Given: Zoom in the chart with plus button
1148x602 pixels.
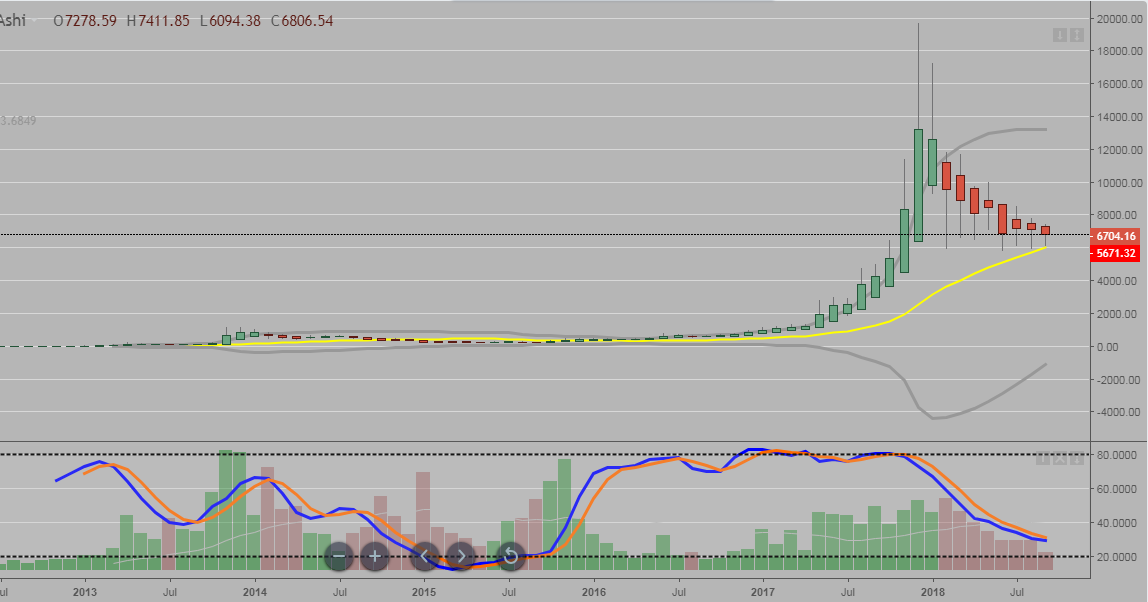Looking at the screenshot, I should tap(374, 557).
